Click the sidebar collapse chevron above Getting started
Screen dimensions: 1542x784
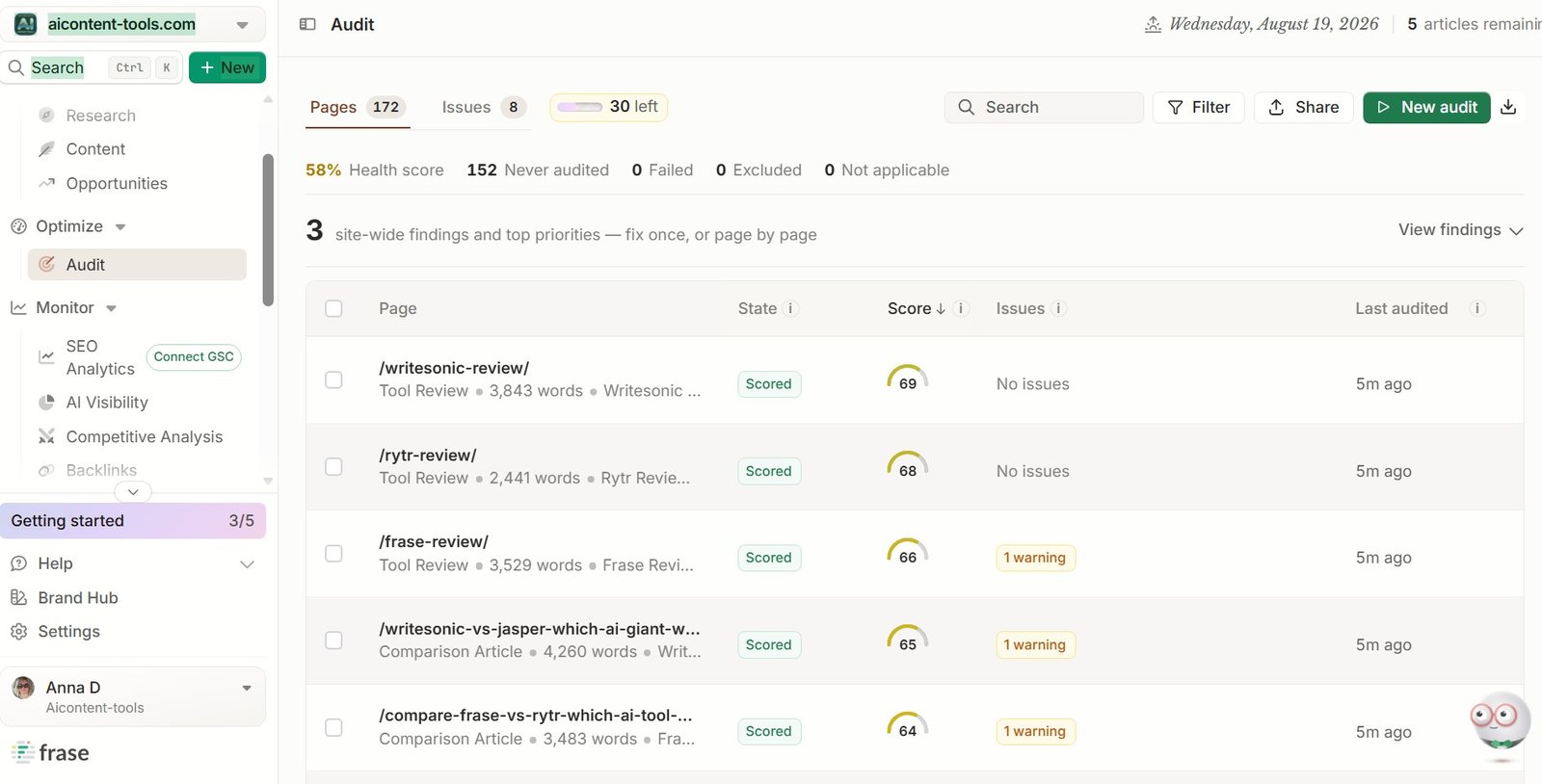pos(133,492)
